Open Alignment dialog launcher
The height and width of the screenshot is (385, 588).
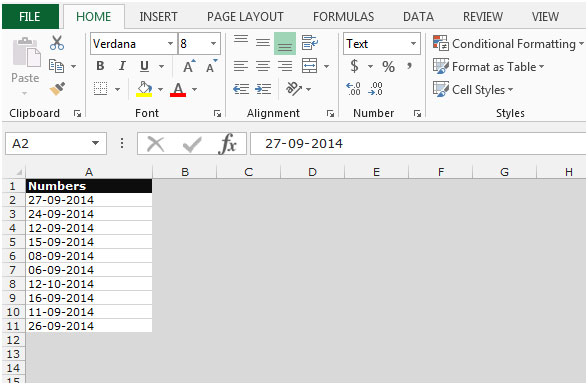[x=330, y=114]
